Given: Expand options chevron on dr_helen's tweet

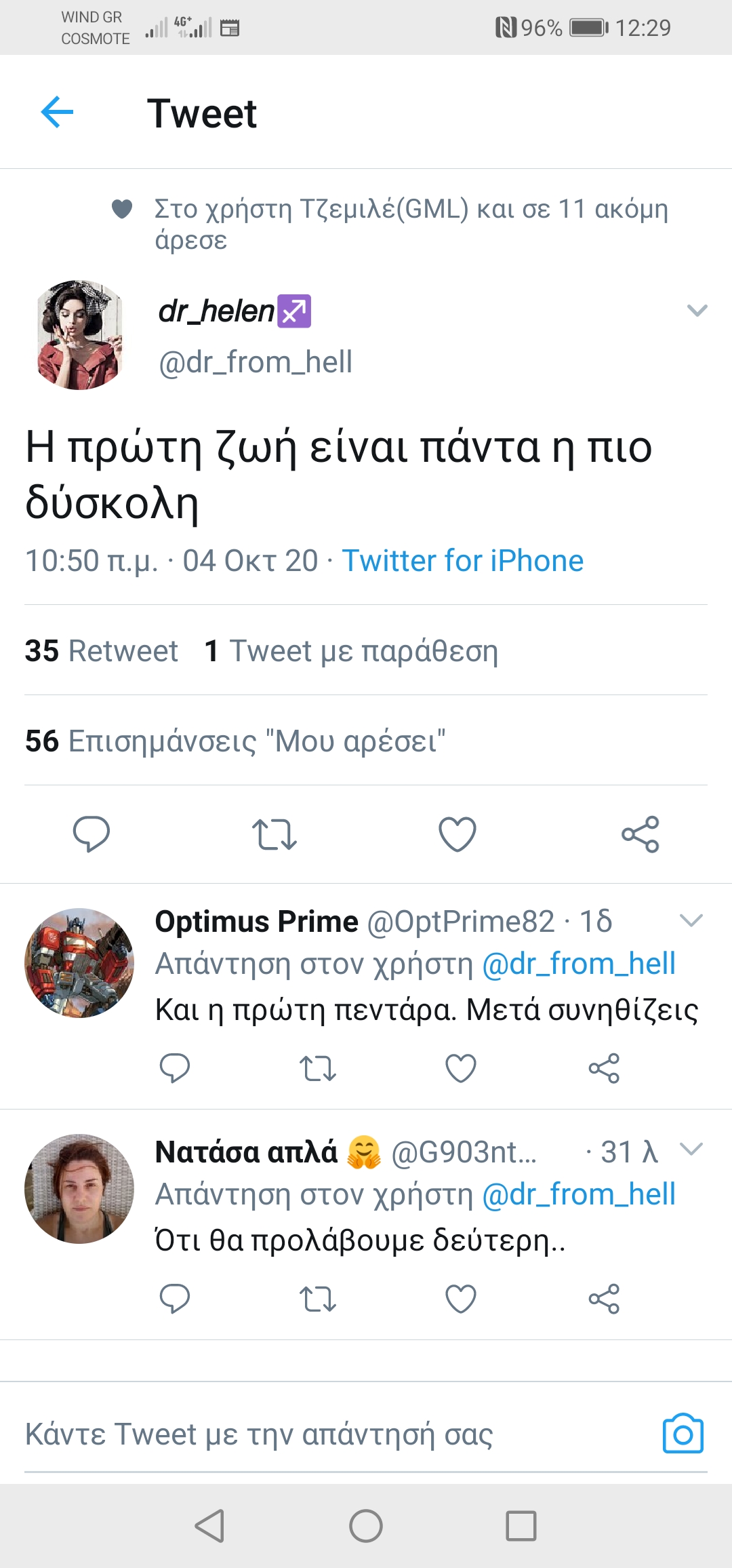Looking at the screenshot, I should point(697,311).
